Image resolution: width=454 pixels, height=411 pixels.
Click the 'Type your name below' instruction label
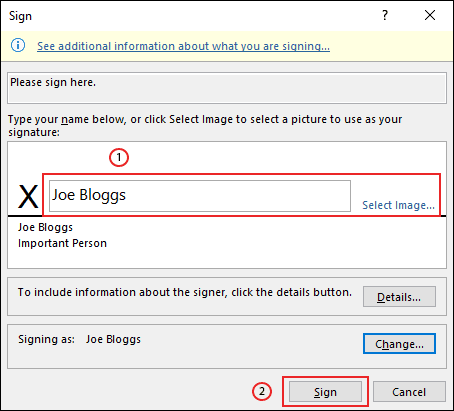point(205,126)
